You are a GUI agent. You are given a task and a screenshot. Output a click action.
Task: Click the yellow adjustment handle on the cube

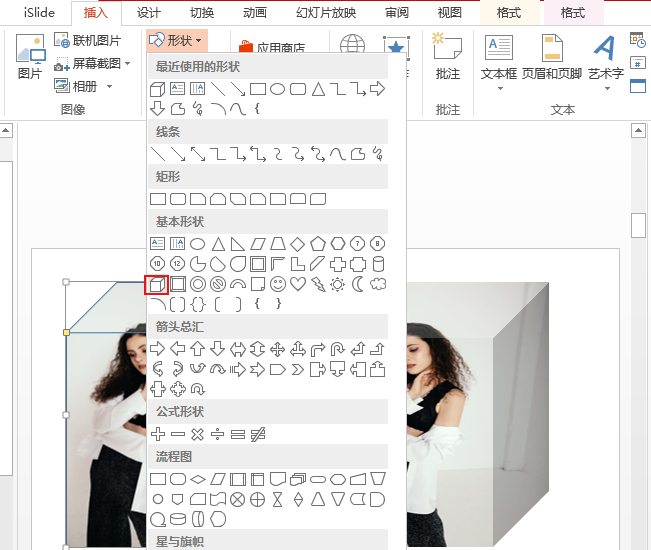tap(66, 332)
